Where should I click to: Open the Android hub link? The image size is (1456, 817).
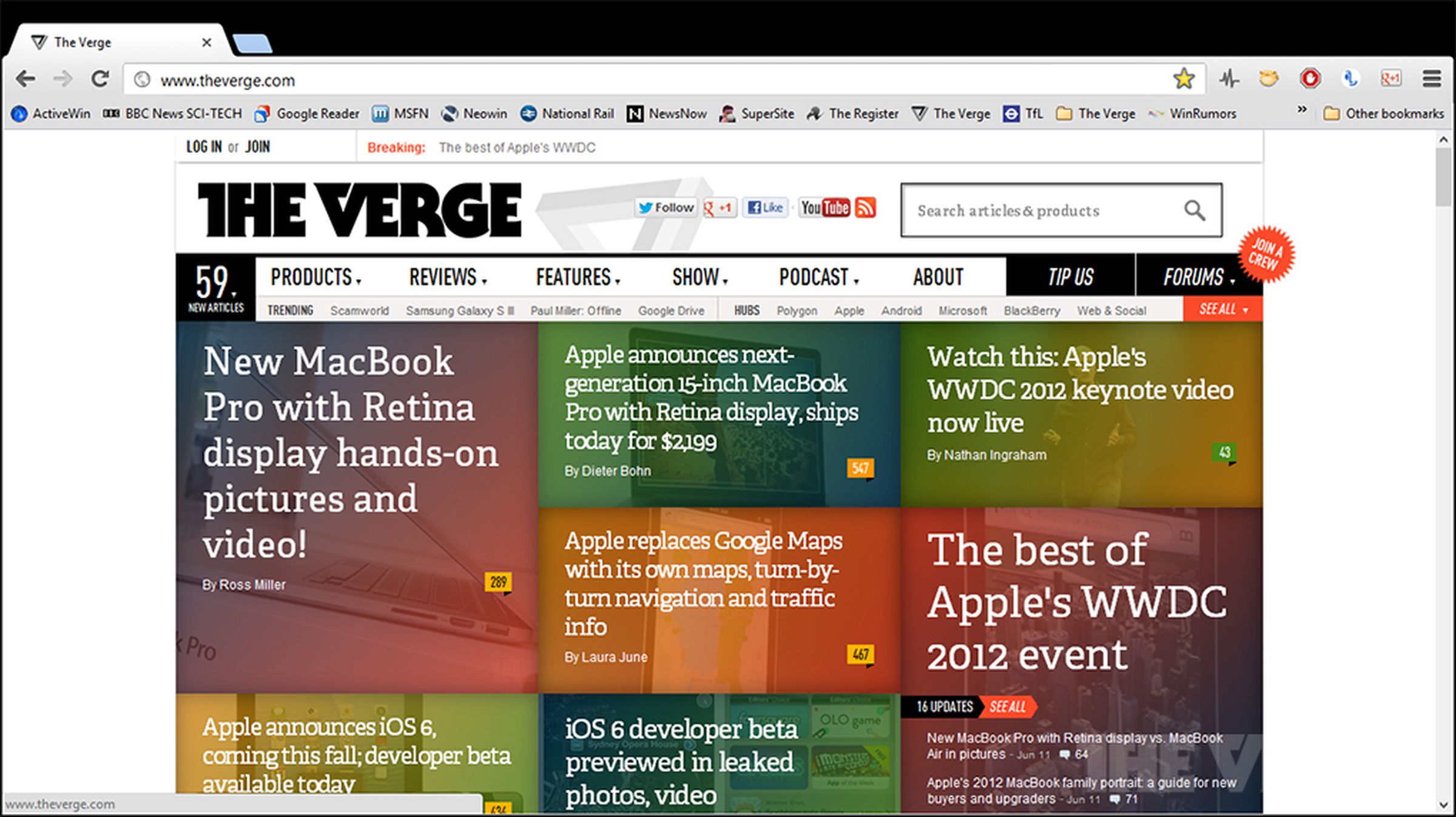(x=902, y=311)
